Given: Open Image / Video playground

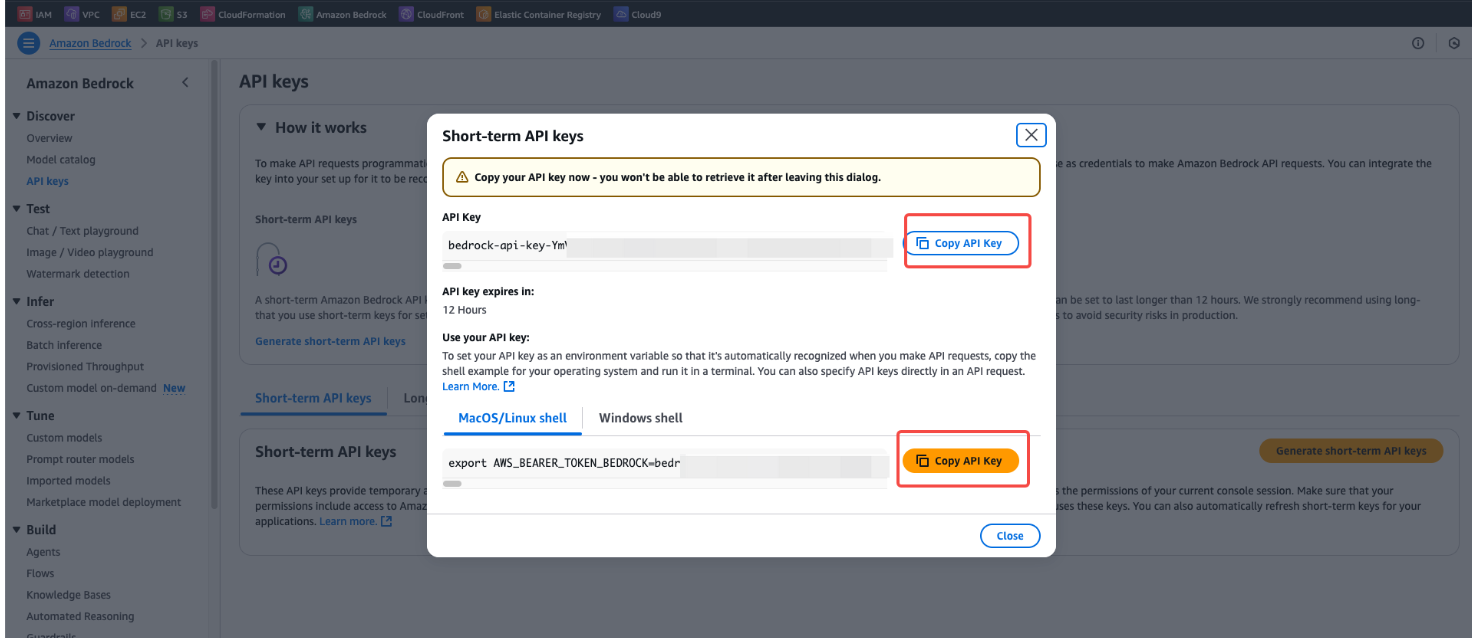Looking at the screenshot, I should point(90,252).
